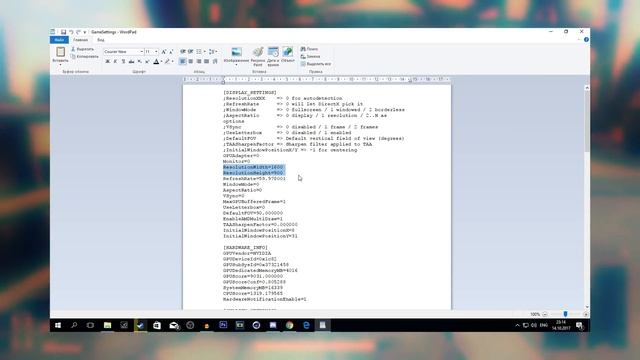The height and width of the screenshot is (360, 640).
Task: Open Task View on the taskbar
Action: coord(90,325)
